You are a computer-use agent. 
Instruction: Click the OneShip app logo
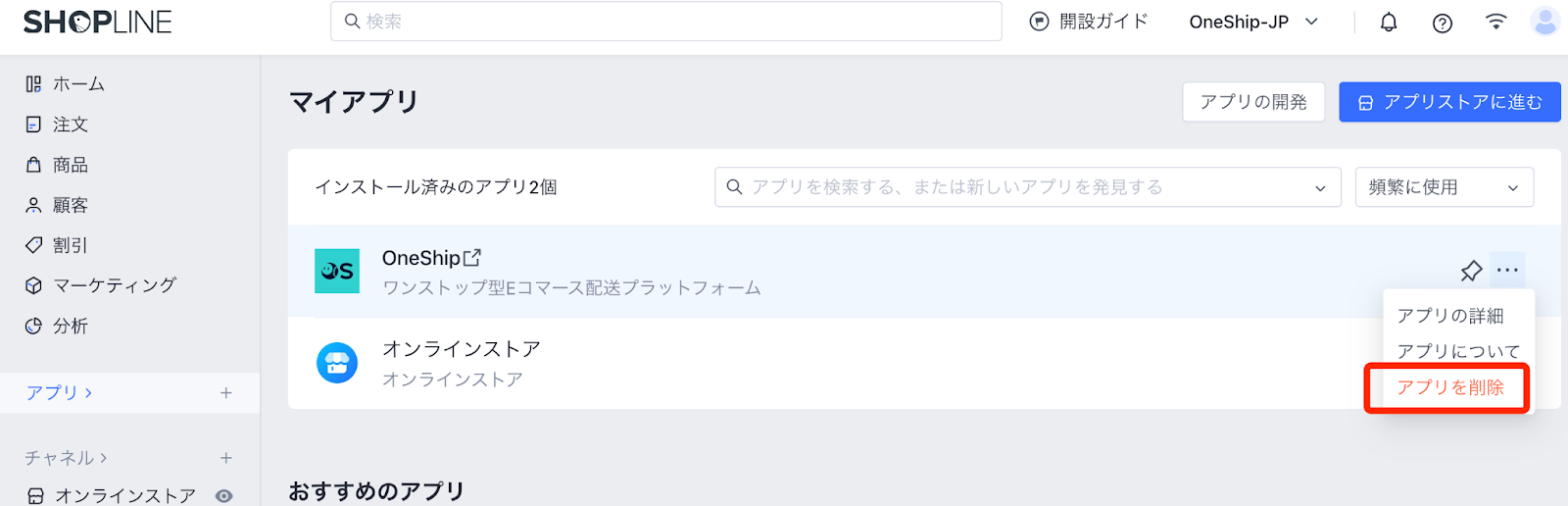(337, 271)
